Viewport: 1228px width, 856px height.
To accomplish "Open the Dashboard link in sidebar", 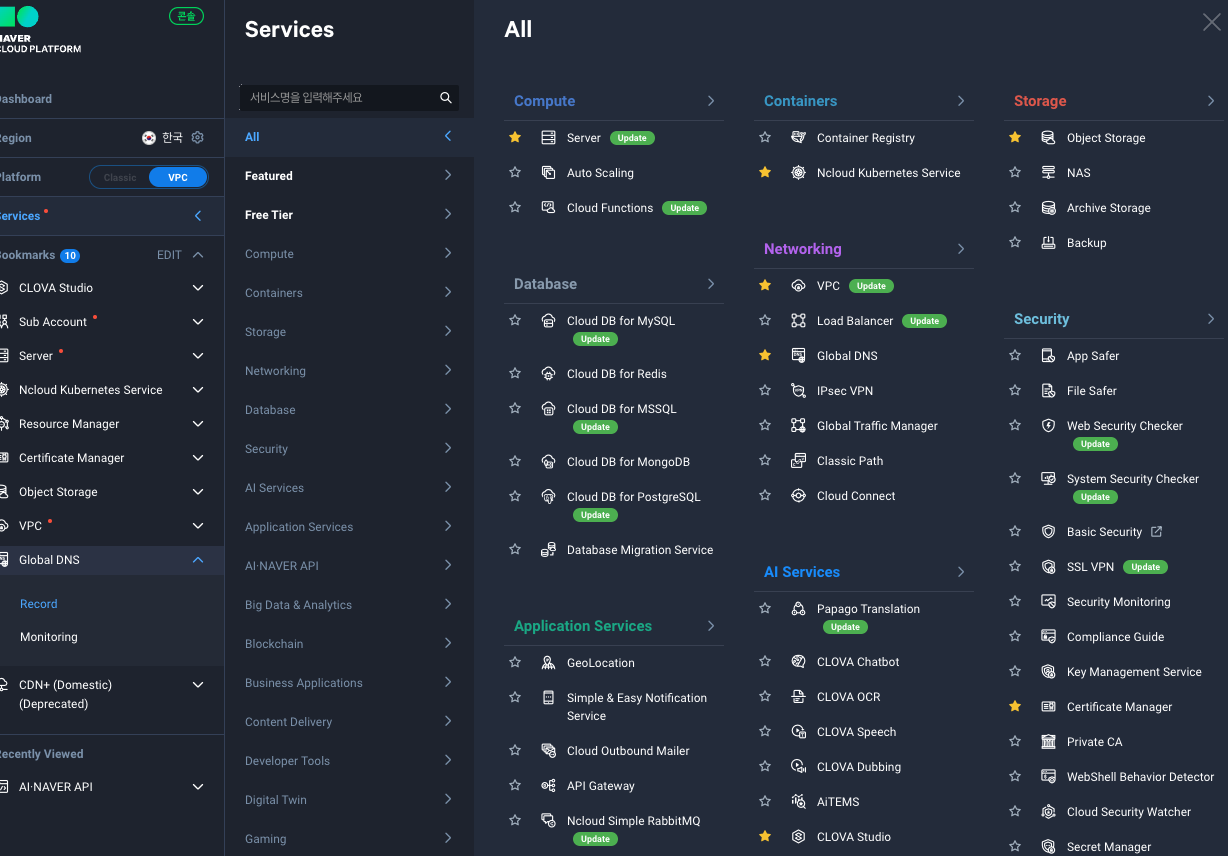I will pos(25,99).
